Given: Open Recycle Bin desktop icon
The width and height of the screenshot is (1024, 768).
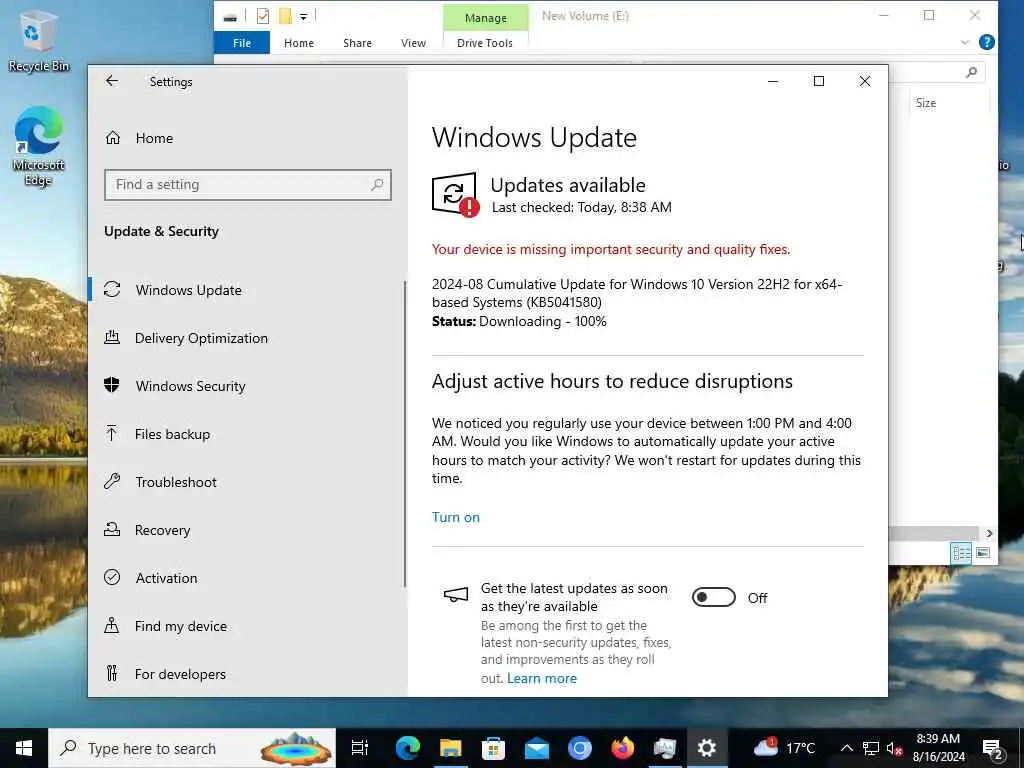Looking at the screenshot, I should 38,40.
